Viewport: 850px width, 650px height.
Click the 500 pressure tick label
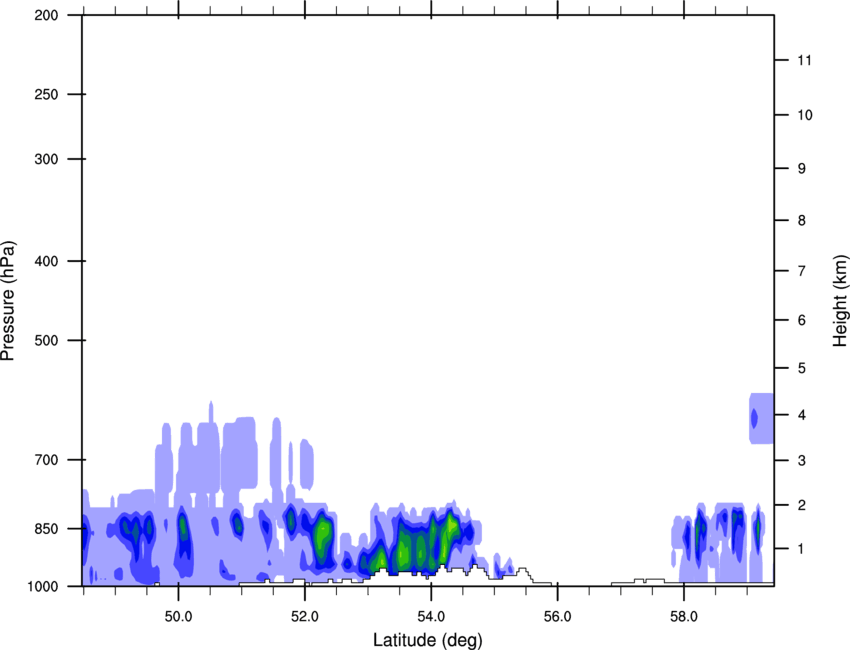tap(46, 340)
